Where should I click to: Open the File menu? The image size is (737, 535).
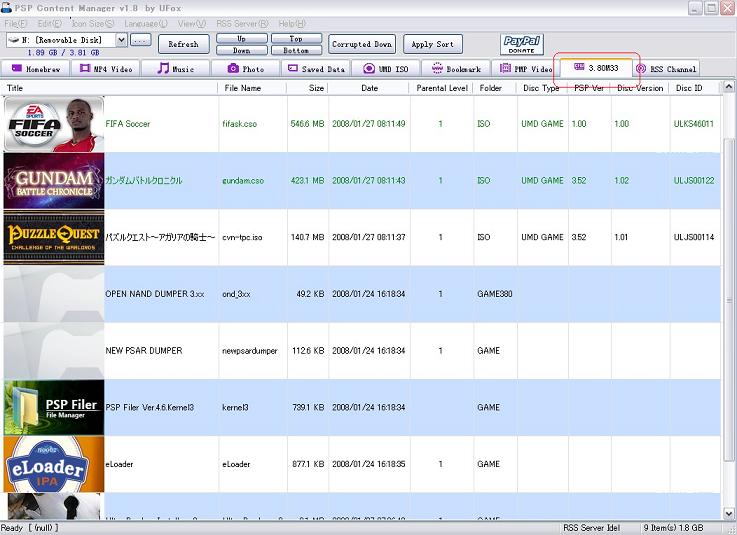[16, 23]
